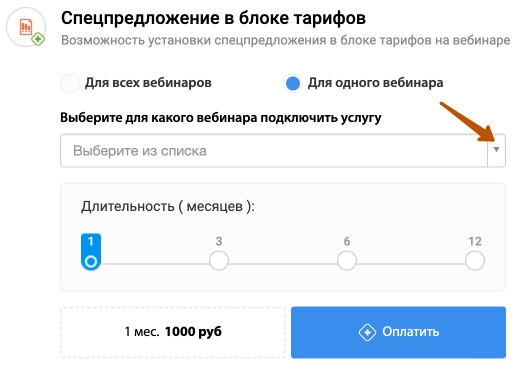
Task: Click the slider label number 12
Action: click(x=475, y=241)
